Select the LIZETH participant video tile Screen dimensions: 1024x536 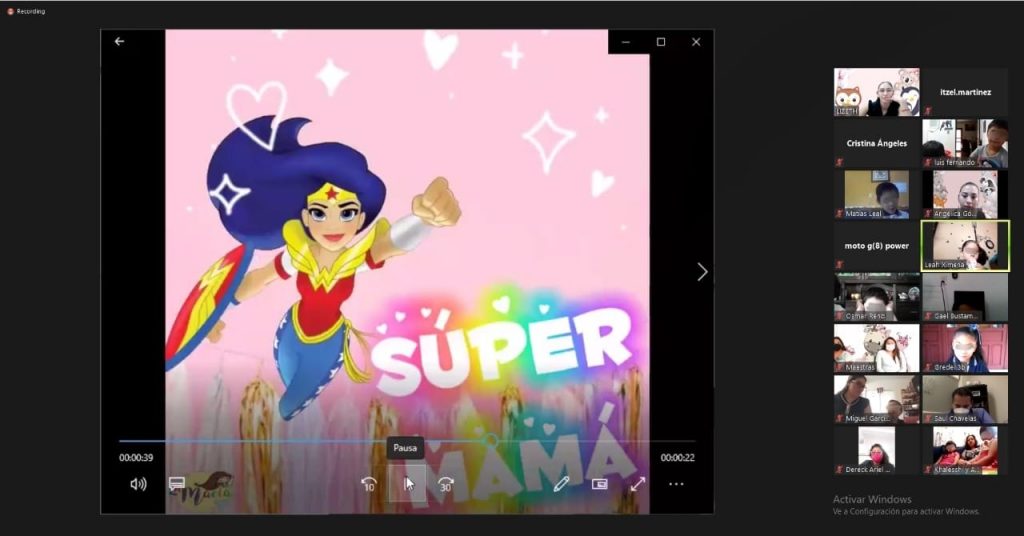pyautogui.click(x=876, y=92)
